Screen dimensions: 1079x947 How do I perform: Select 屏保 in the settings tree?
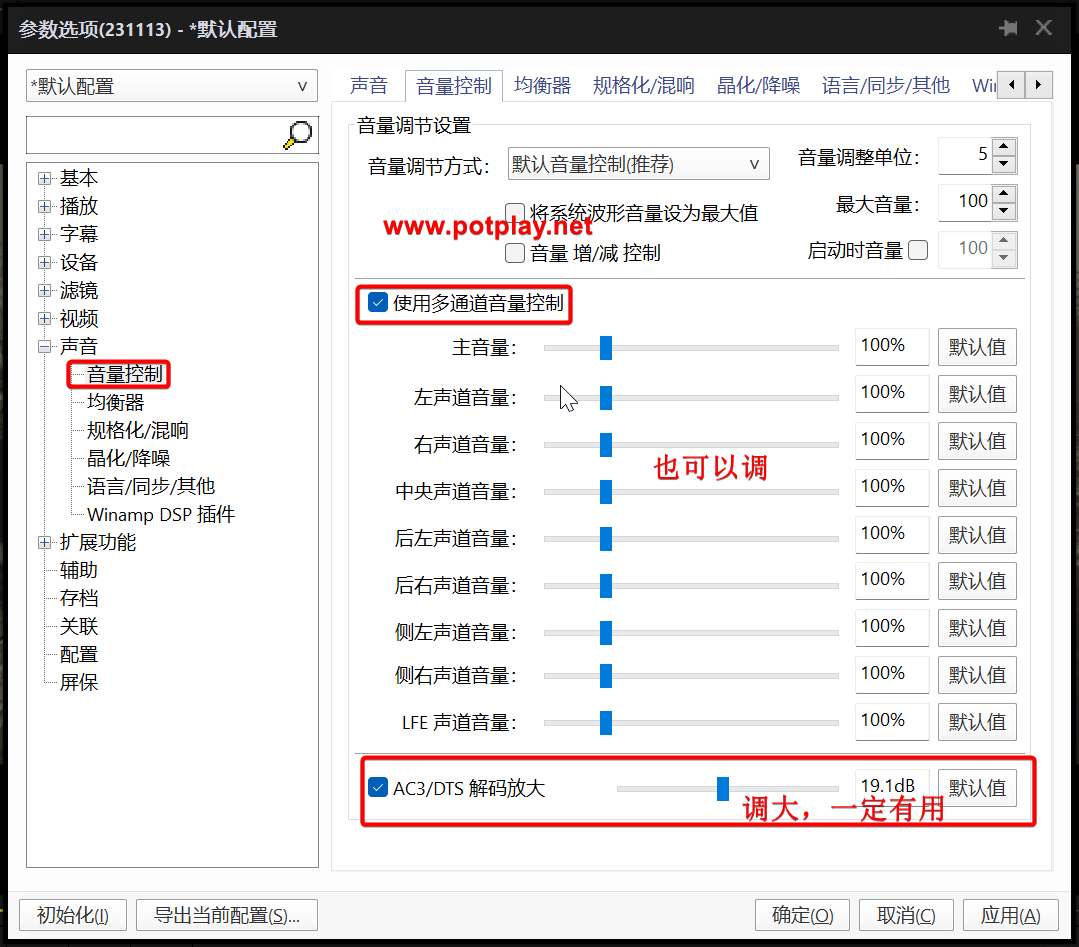78,683
